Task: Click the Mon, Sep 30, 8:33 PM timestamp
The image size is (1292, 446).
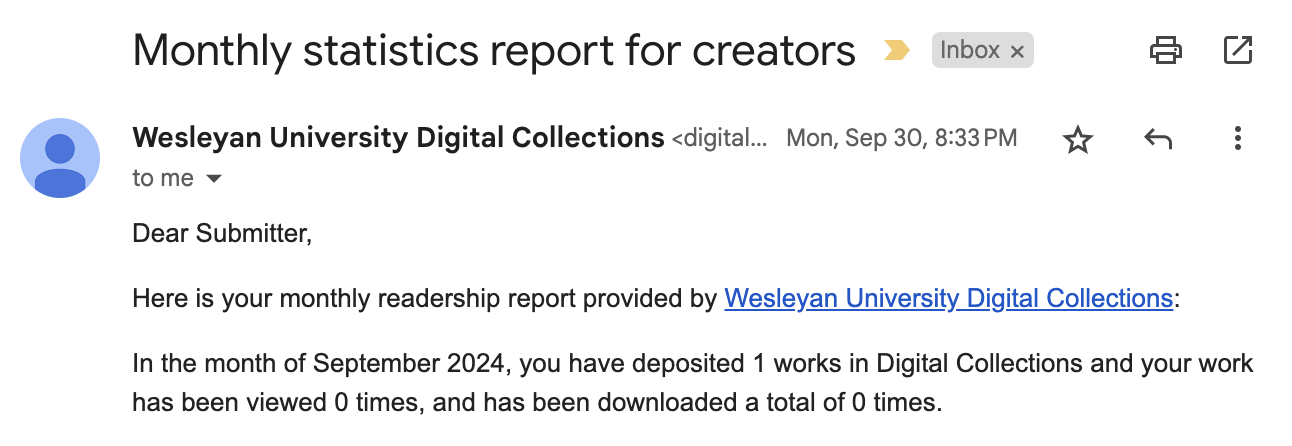Action: tap(902, 138)
